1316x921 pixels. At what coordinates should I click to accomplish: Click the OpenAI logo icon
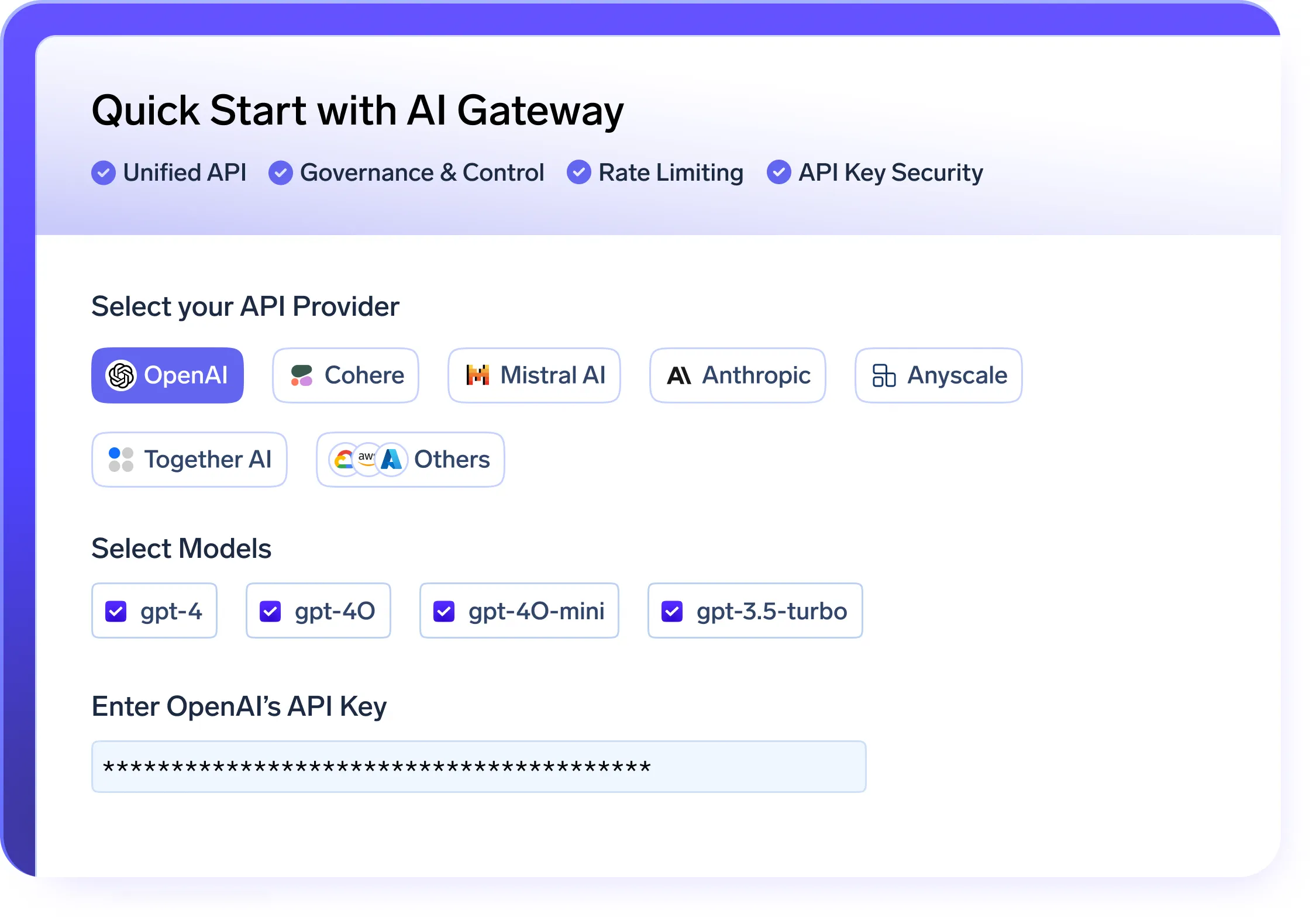click(x=121, y=375)
